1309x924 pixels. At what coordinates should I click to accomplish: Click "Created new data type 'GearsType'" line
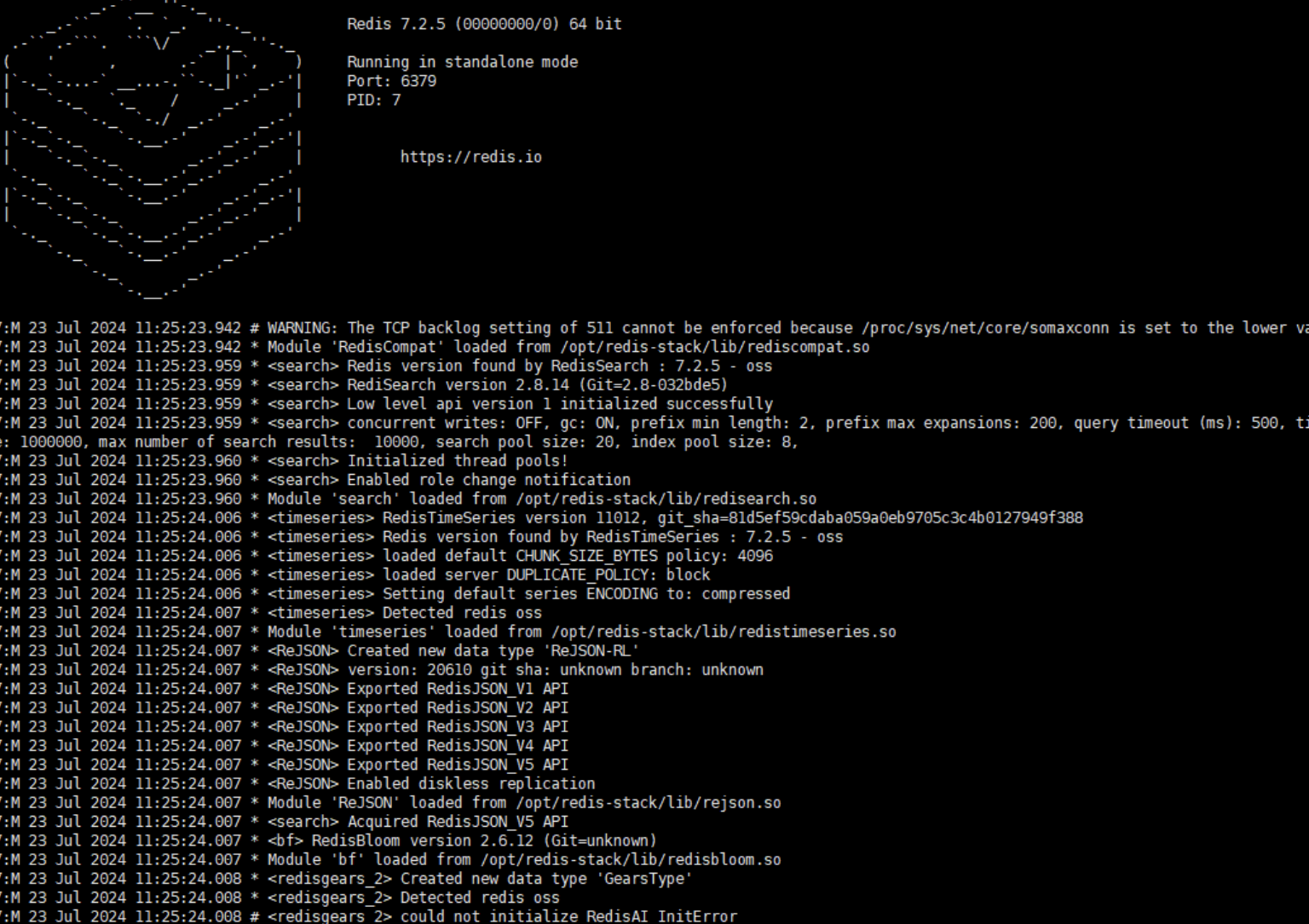point(346,878)
